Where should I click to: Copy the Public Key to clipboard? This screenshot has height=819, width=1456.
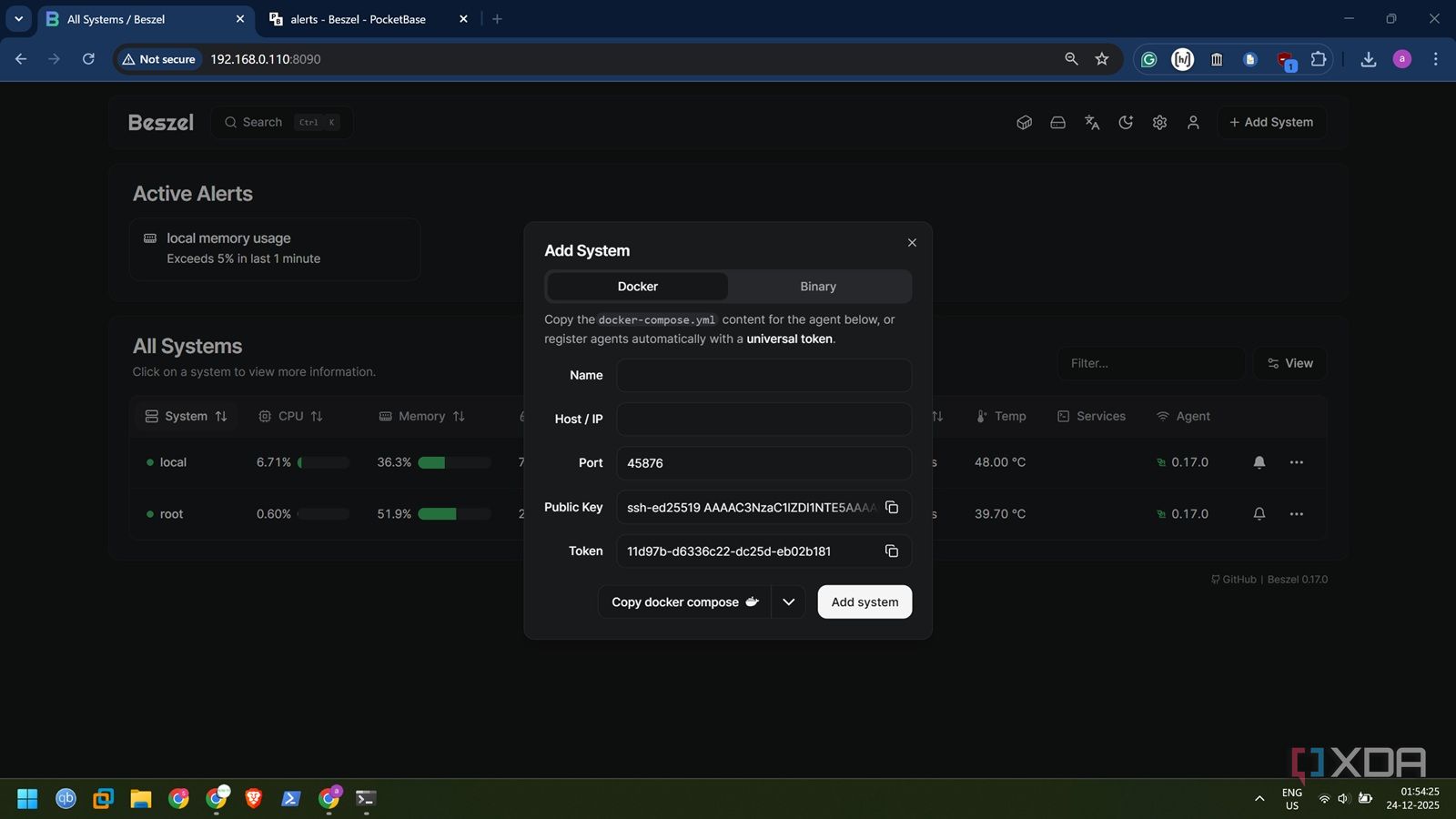click(x=892, y=507)
